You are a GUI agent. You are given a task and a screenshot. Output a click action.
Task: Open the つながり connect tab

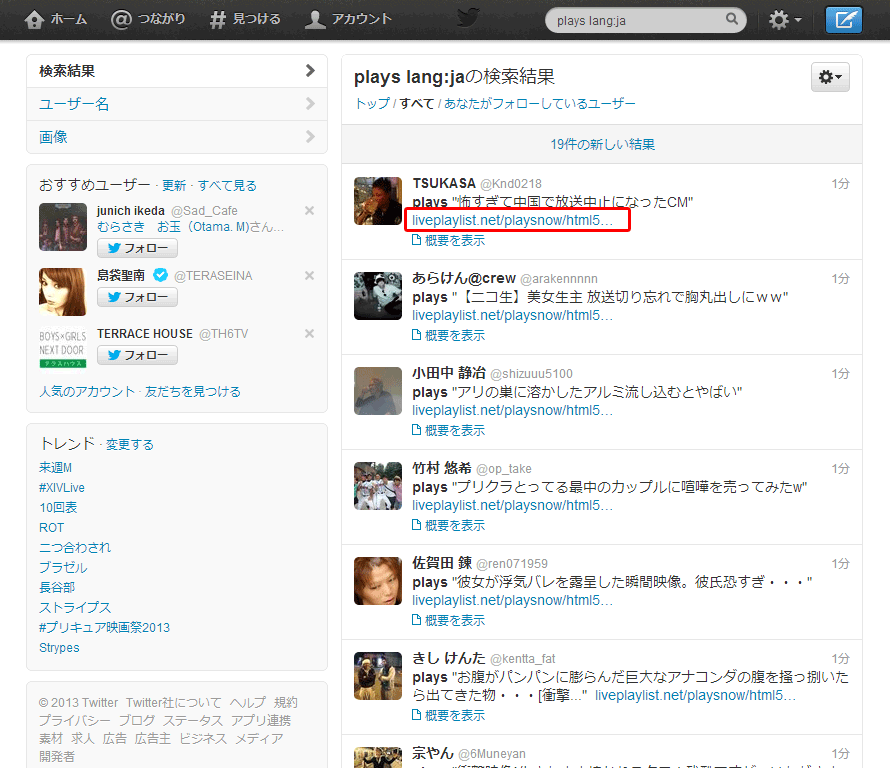[x=148, y=19]
